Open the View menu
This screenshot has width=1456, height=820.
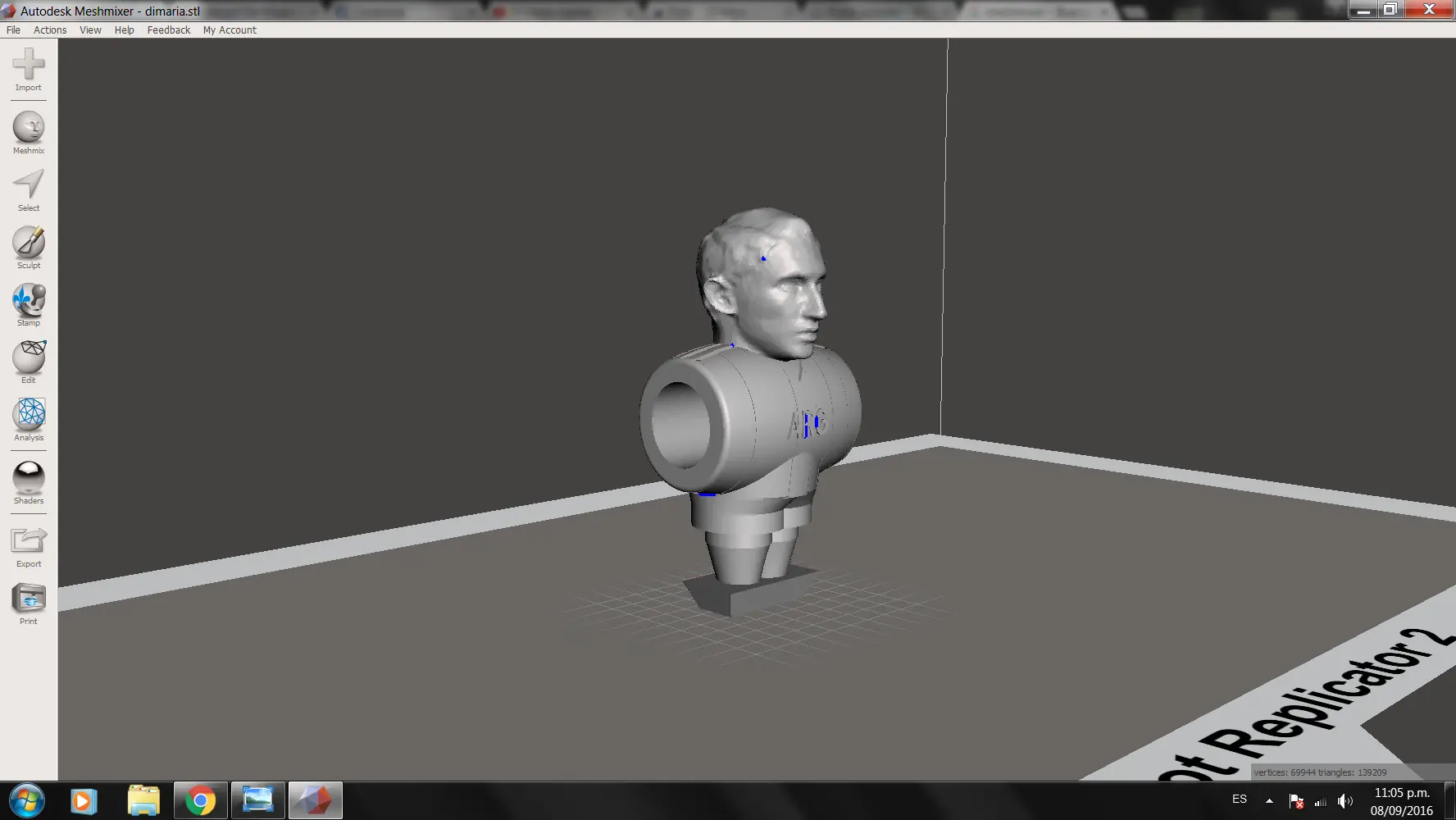pos(89,30)
